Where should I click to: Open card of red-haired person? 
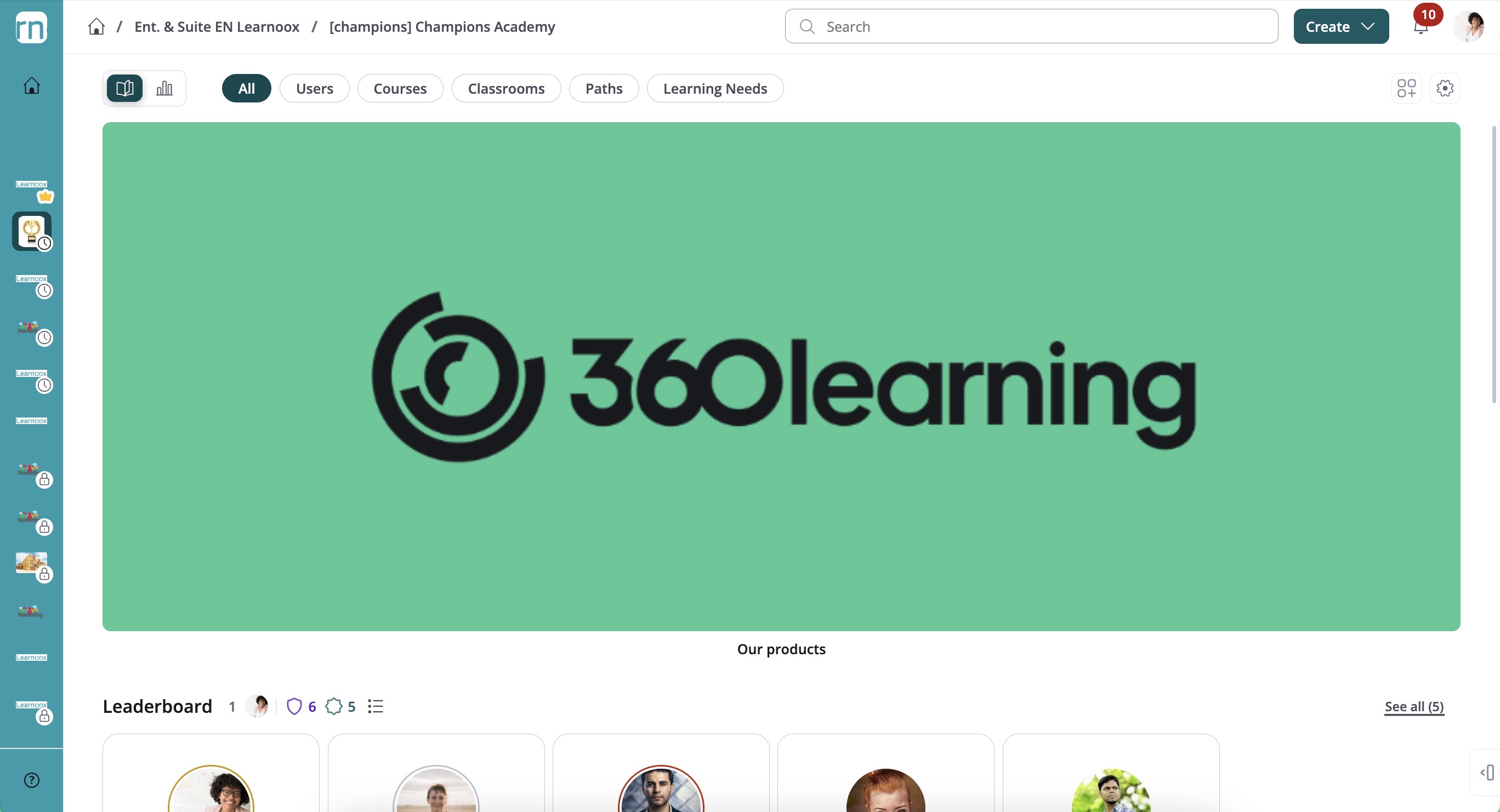[x=885, y=773]
